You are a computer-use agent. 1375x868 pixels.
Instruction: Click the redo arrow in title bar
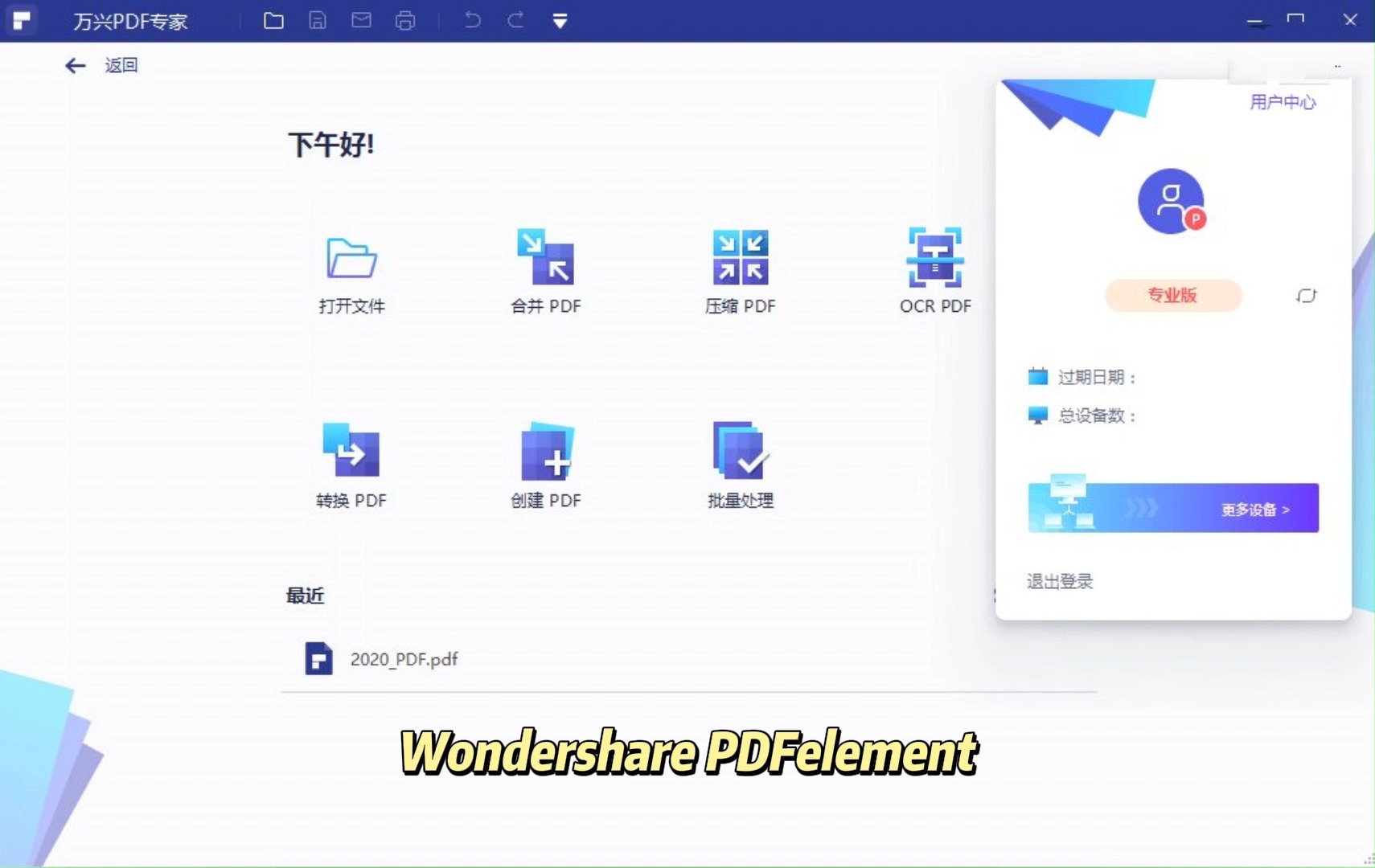(x=515, y=20)
